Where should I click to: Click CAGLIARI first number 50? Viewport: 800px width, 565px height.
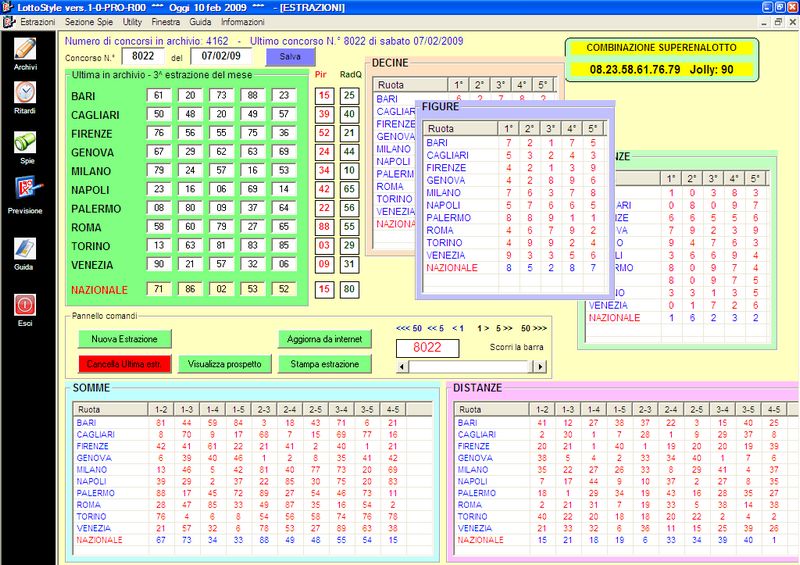click(x=159, y=114)
